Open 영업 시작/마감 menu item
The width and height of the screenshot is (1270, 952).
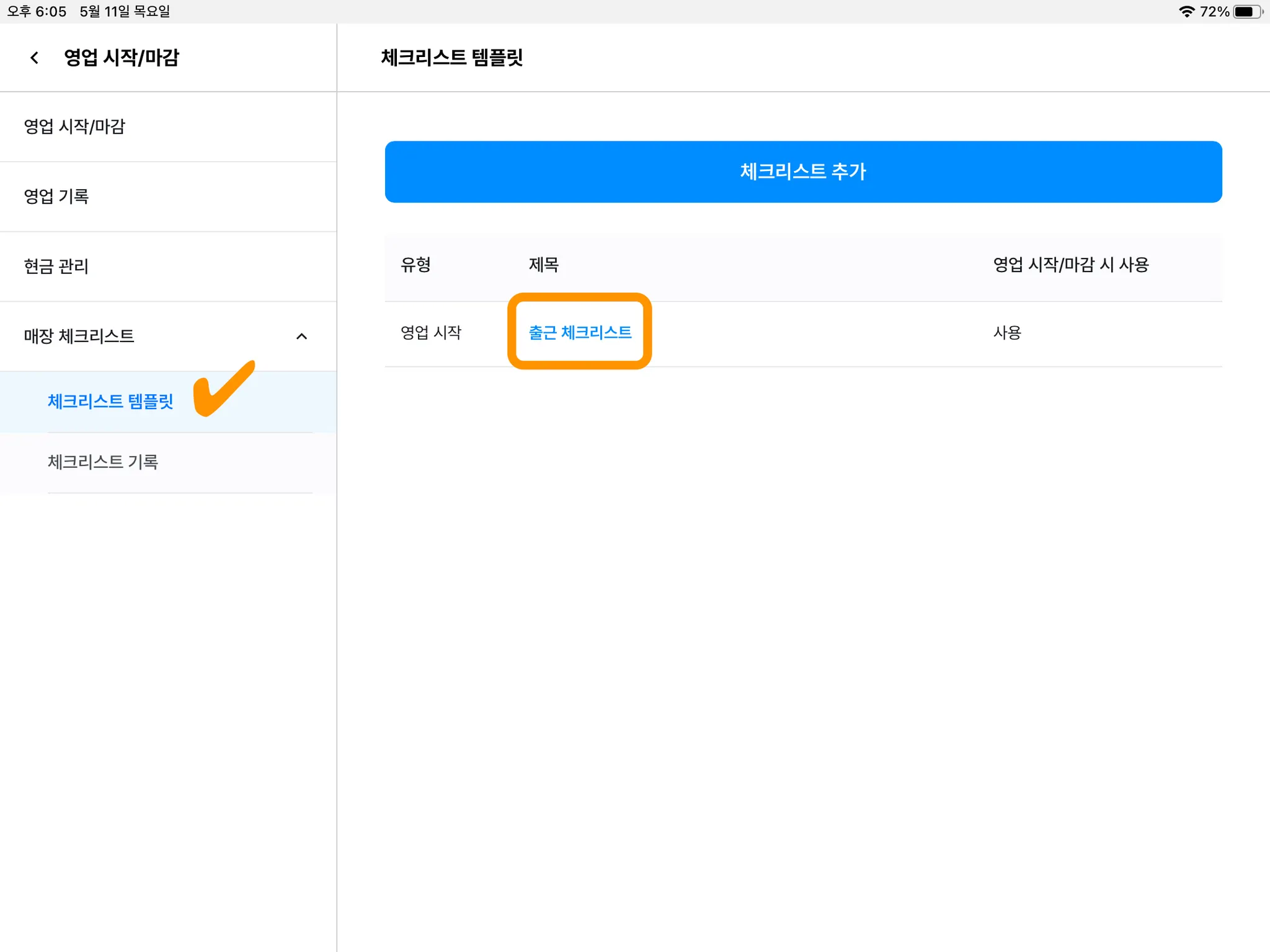pyautogui.click(x=74, y=126)
